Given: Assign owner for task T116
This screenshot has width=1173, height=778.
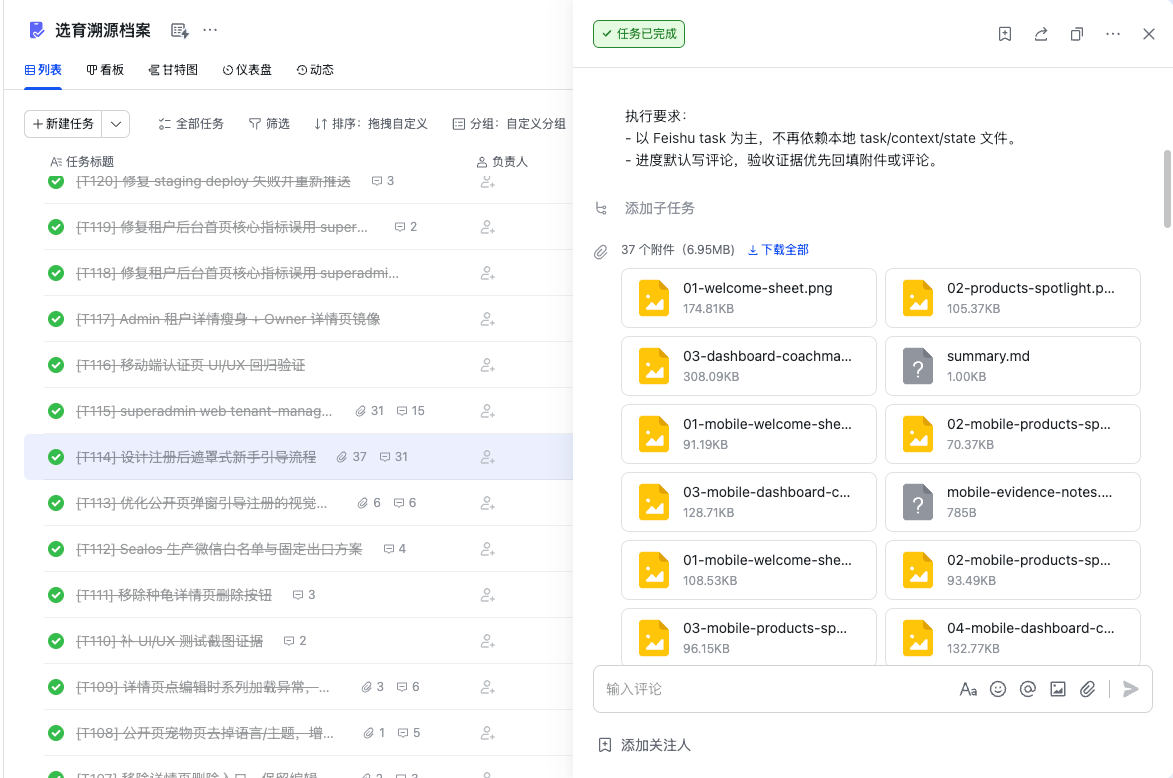Looking at the screenshot, I should 488,365.
